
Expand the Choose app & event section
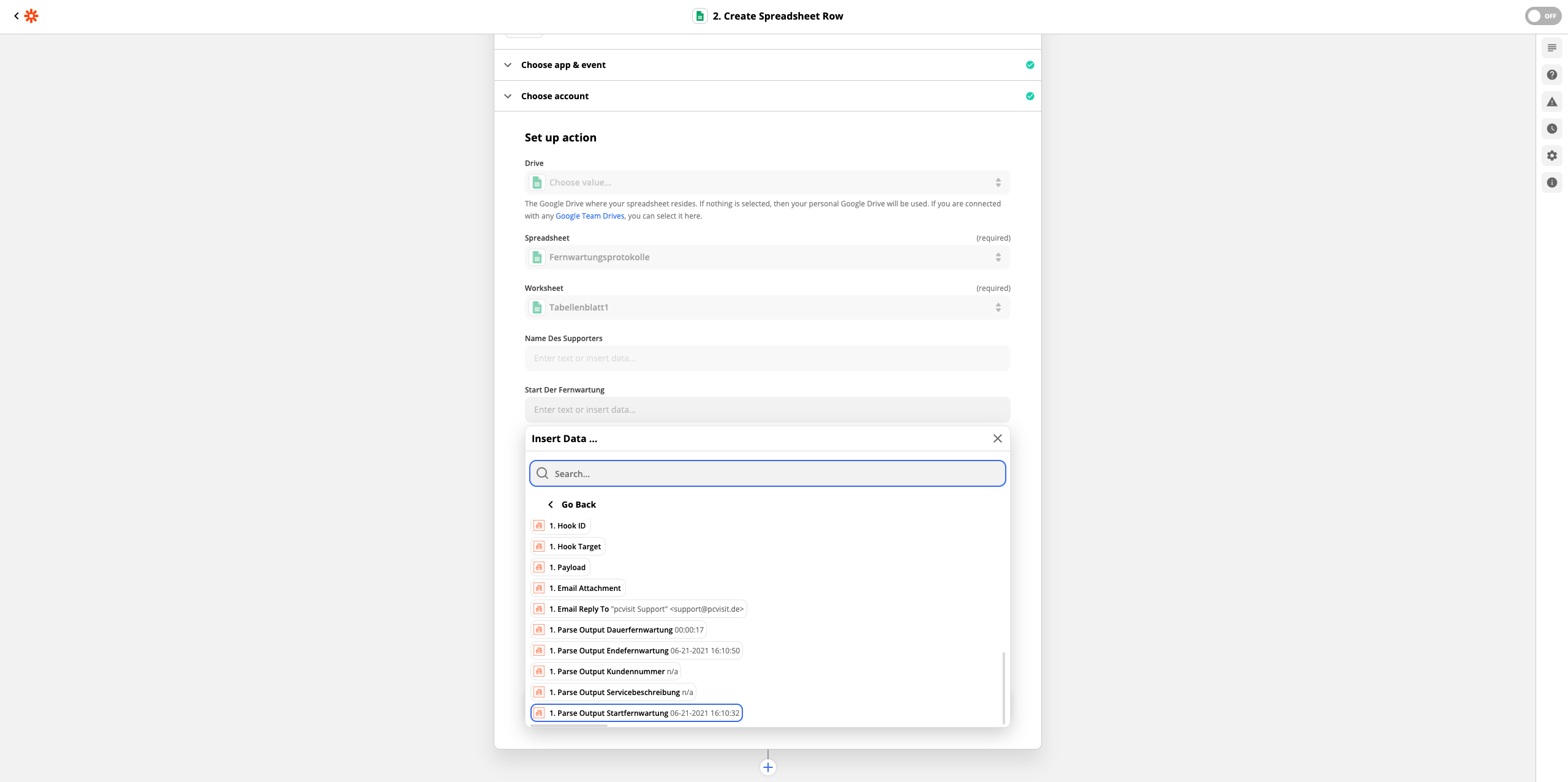click(x=563, y=65)
